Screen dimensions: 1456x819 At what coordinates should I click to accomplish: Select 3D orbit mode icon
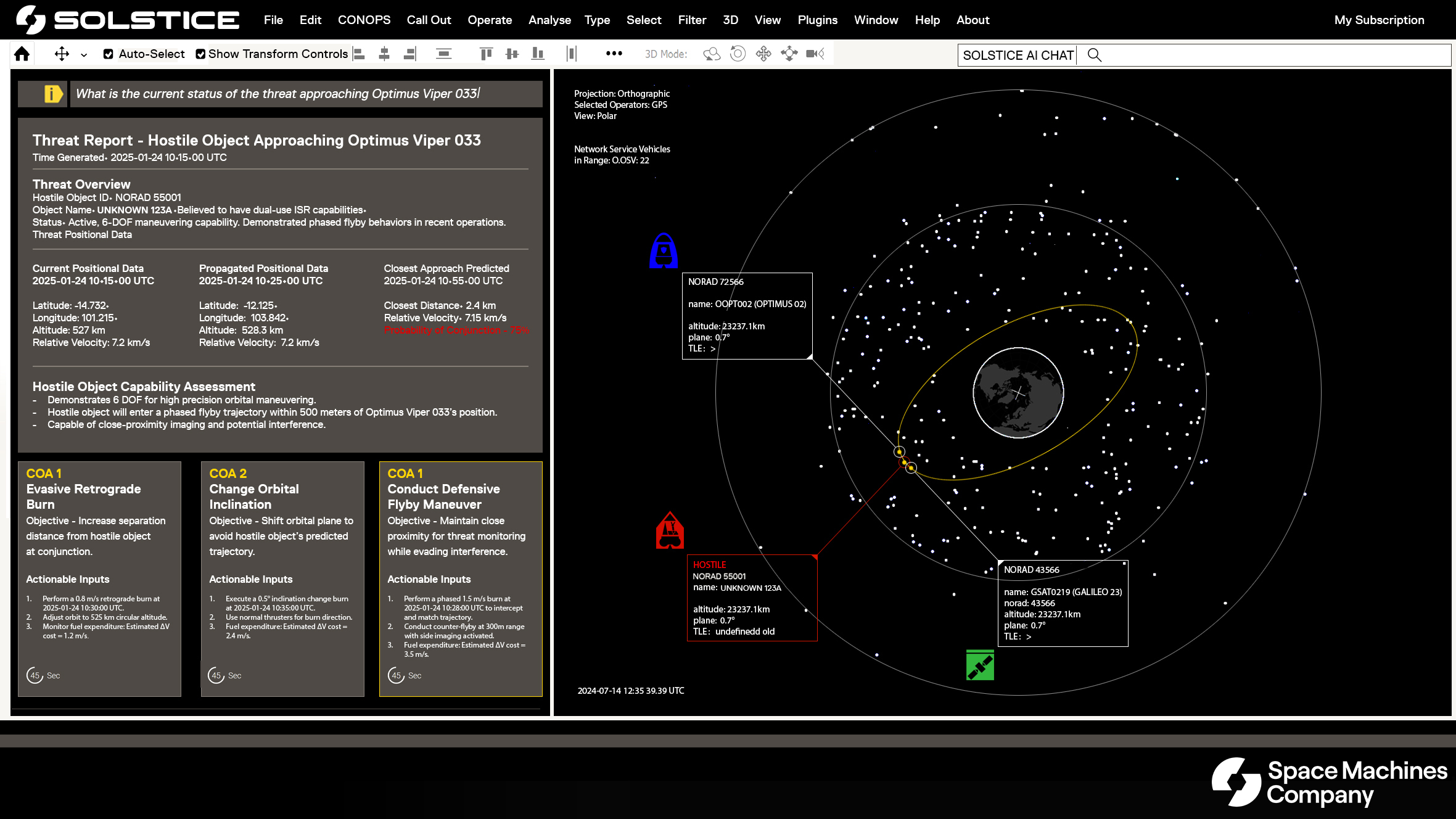(712, 54)
